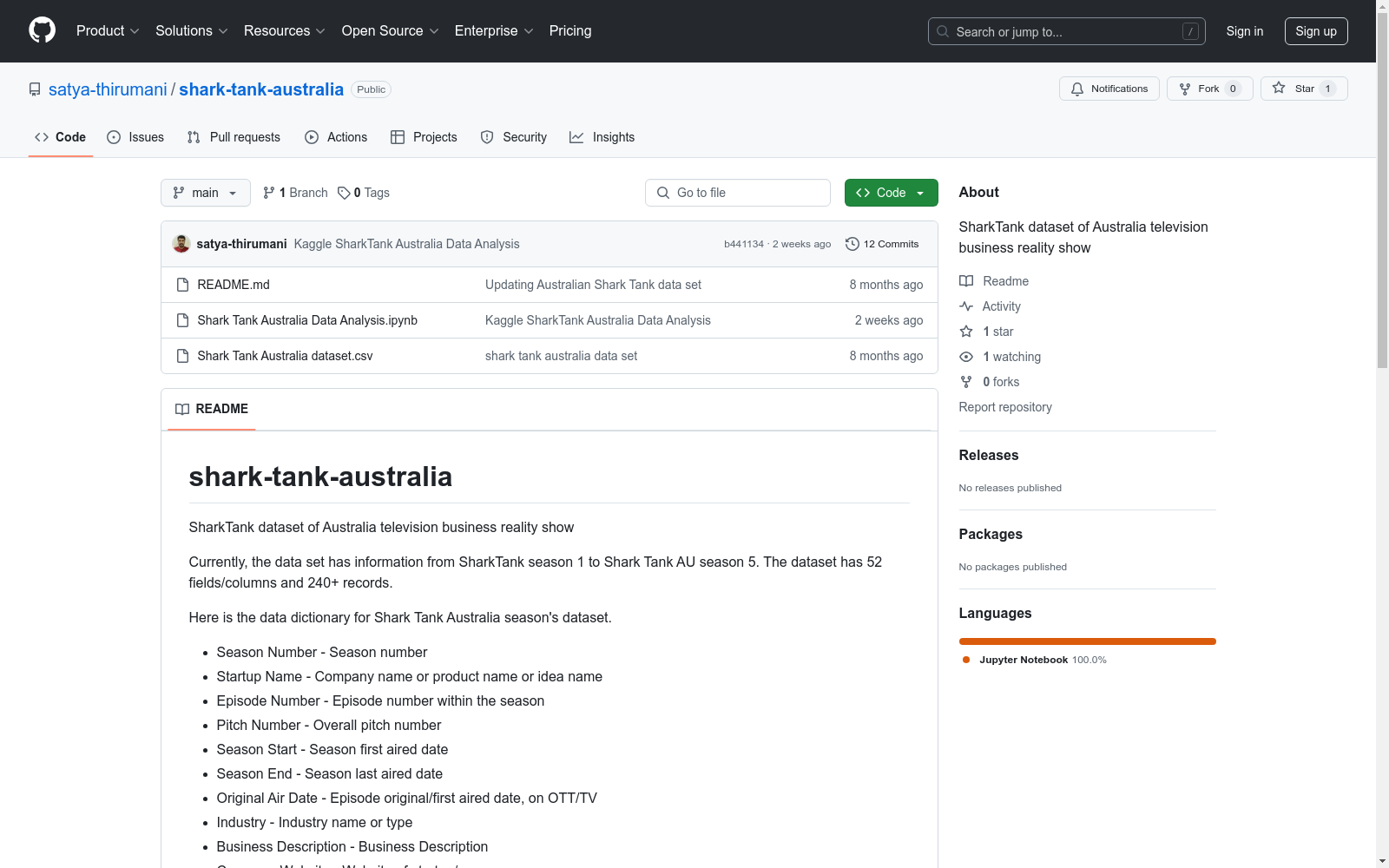This screenshot has width=1389, height=868.
Task: Click the file icon beside dataset.csv
Action: click(182, 356)
